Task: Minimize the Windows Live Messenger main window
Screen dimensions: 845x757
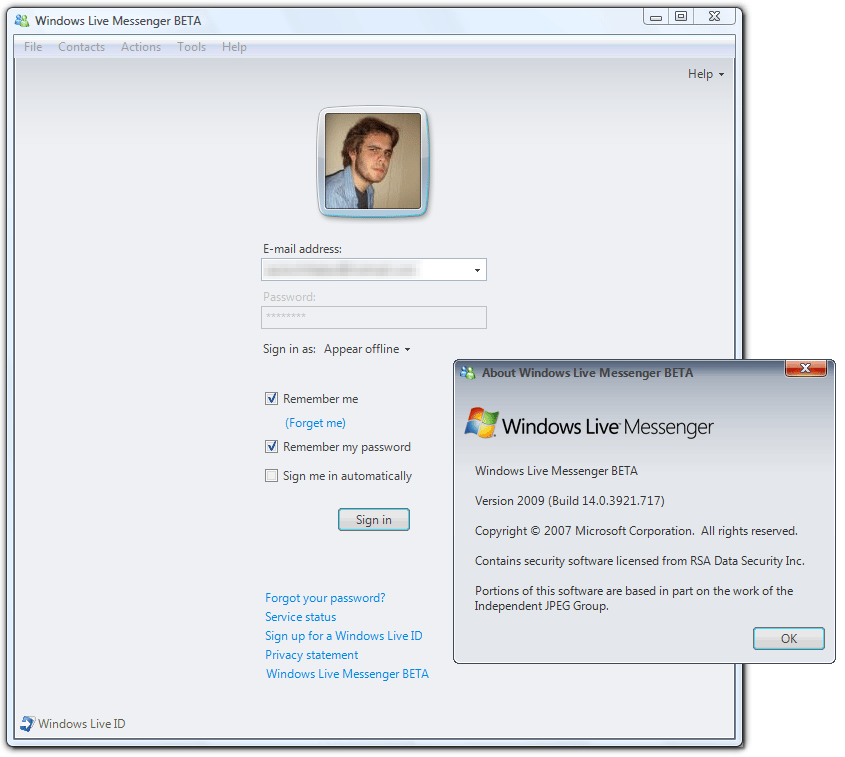Action: 655,17
